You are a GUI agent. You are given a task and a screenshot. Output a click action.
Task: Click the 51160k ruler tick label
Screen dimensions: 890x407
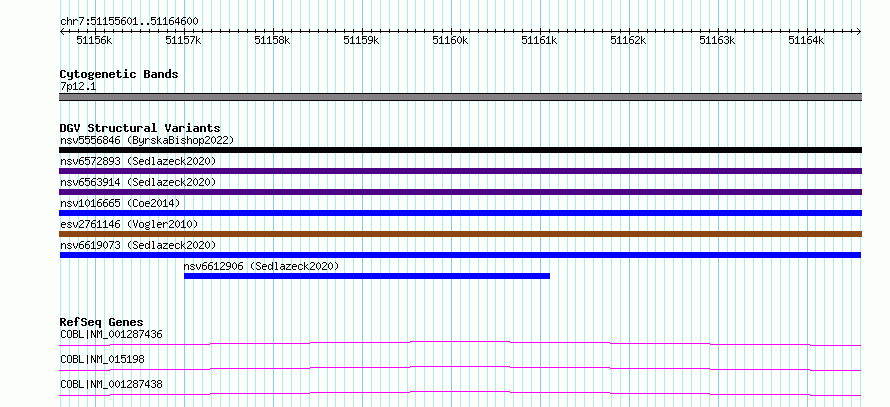click(451, 40)
